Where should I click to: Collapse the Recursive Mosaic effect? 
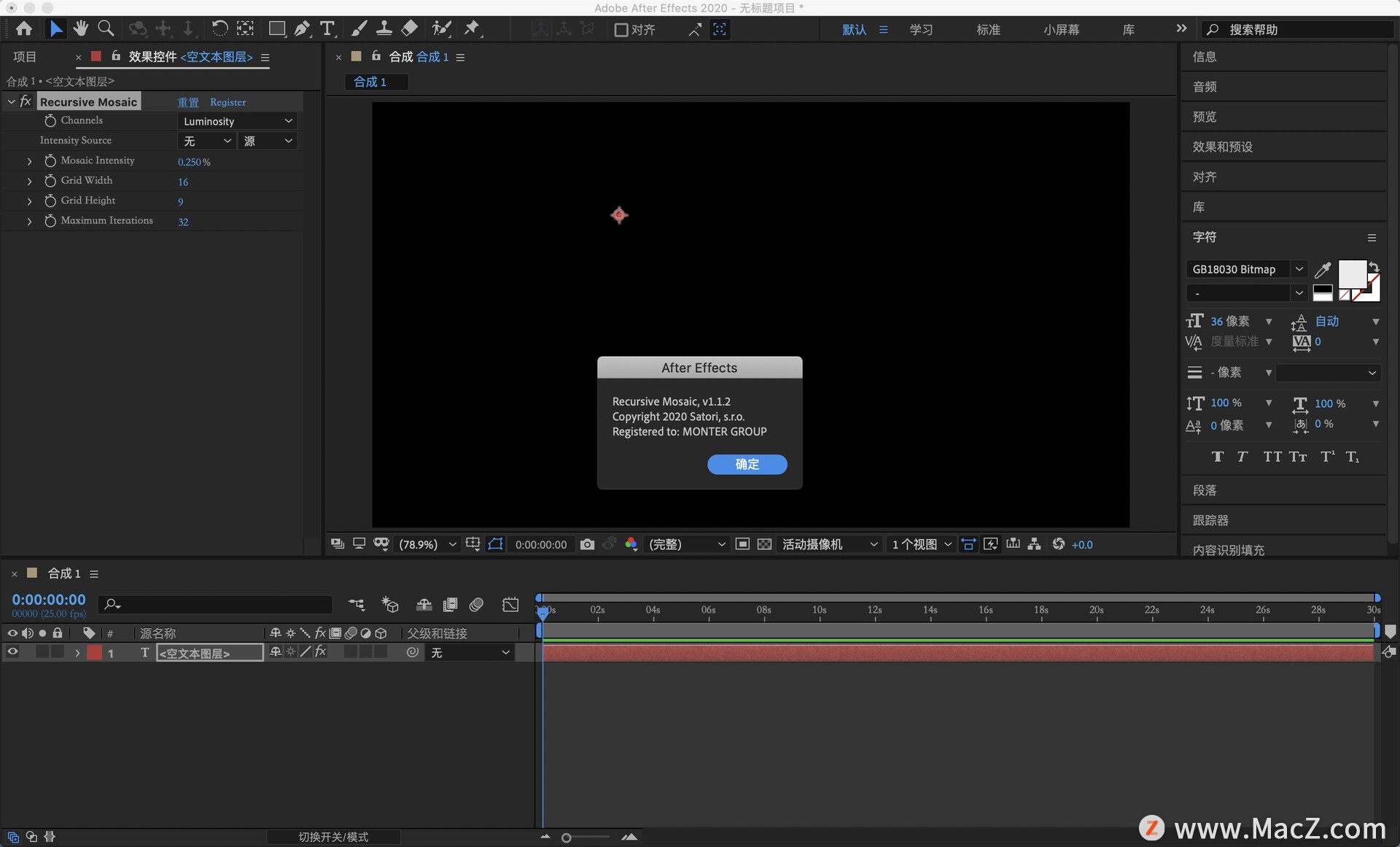[x=11, y=102]
